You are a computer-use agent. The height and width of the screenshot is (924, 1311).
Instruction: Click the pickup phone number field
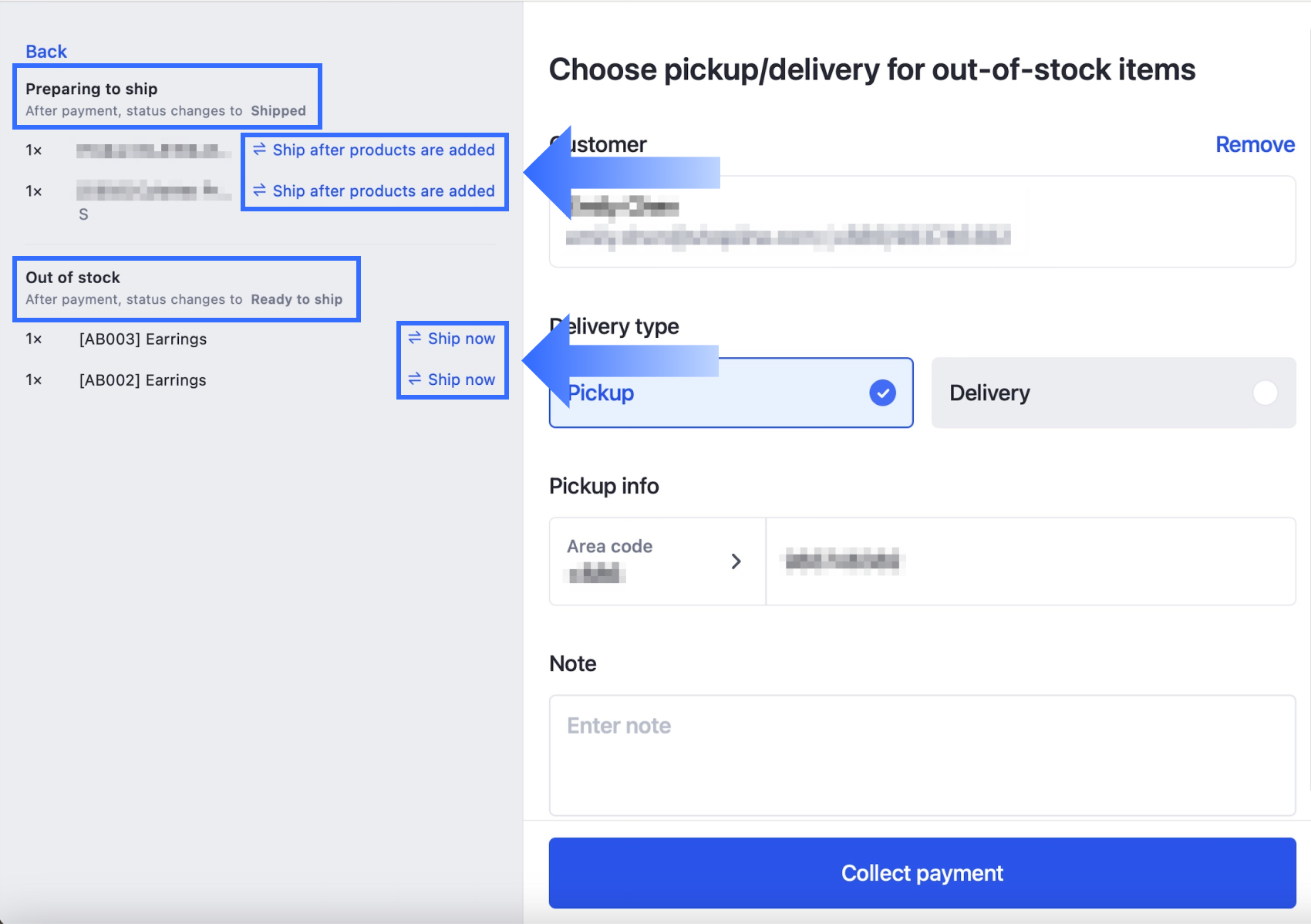point(1030,561)
